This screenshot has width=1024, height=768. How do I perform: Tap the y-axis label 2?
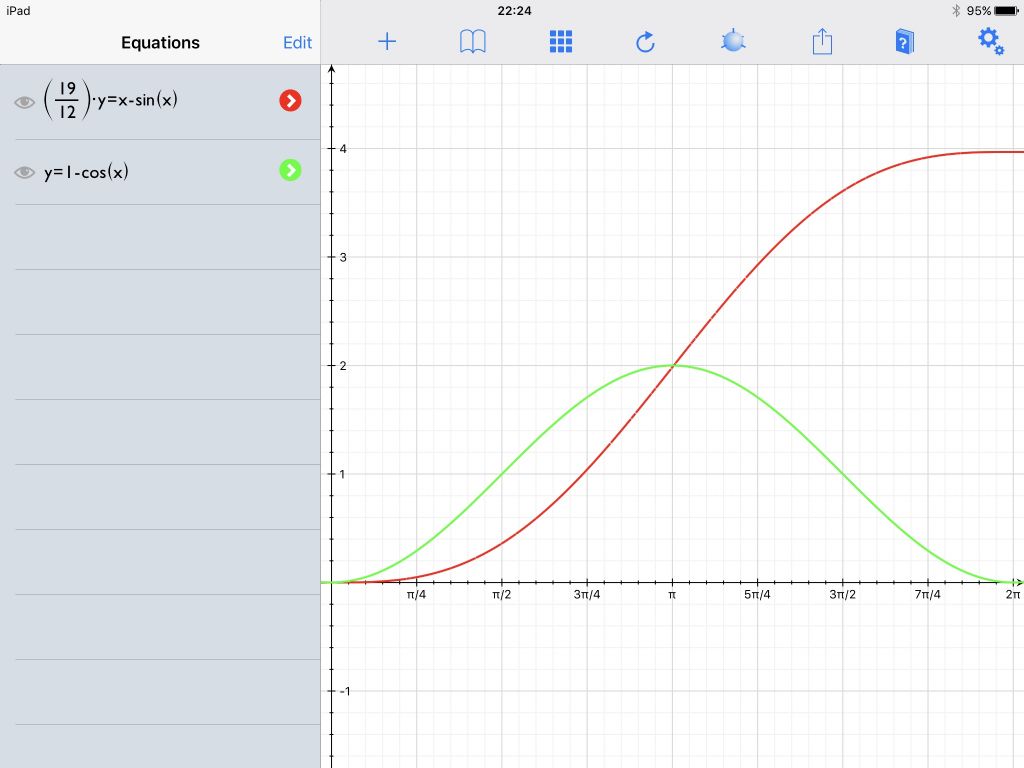[x=343, y=366]
